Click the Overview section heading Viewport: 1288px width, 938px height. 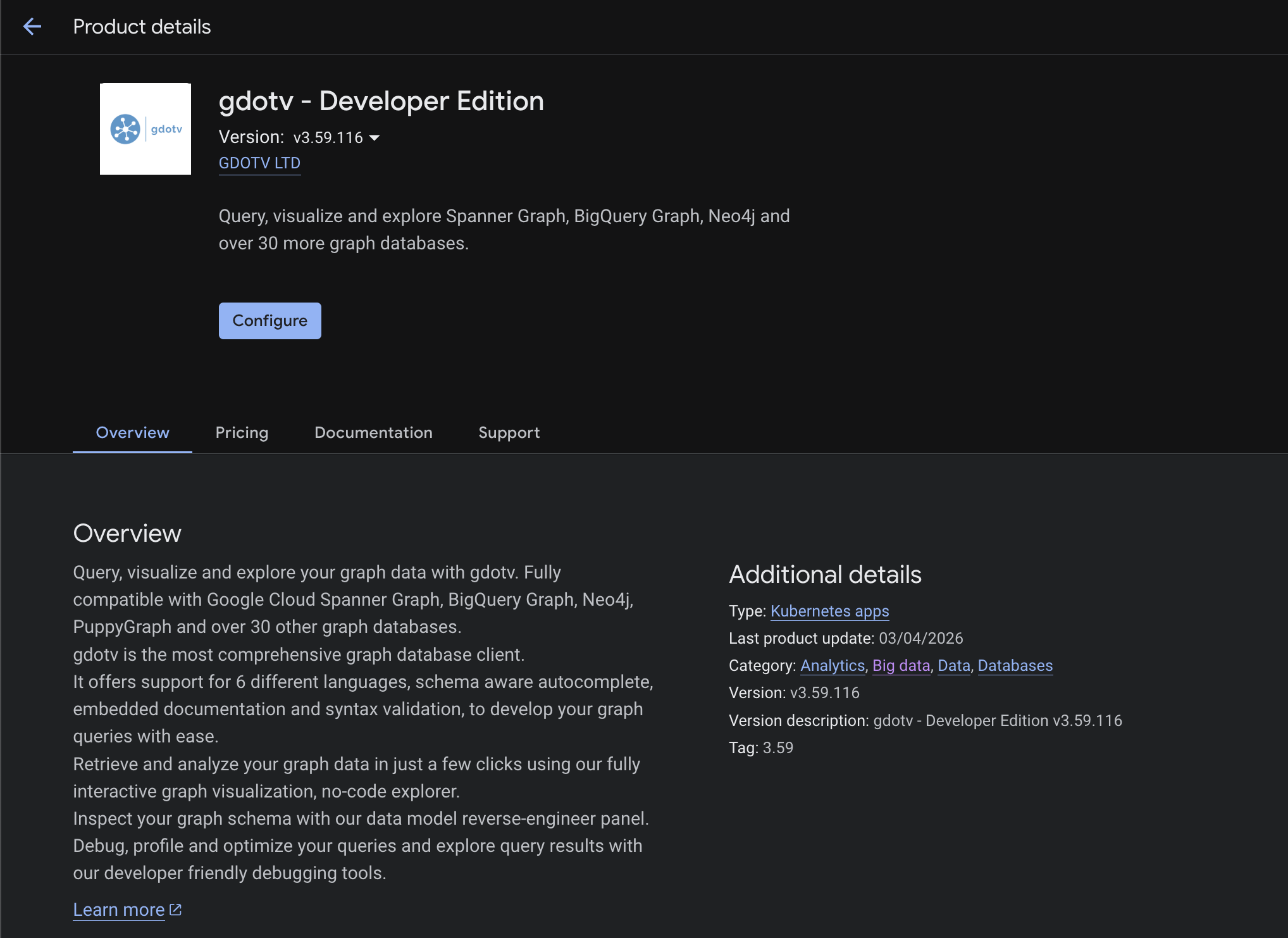127,533
